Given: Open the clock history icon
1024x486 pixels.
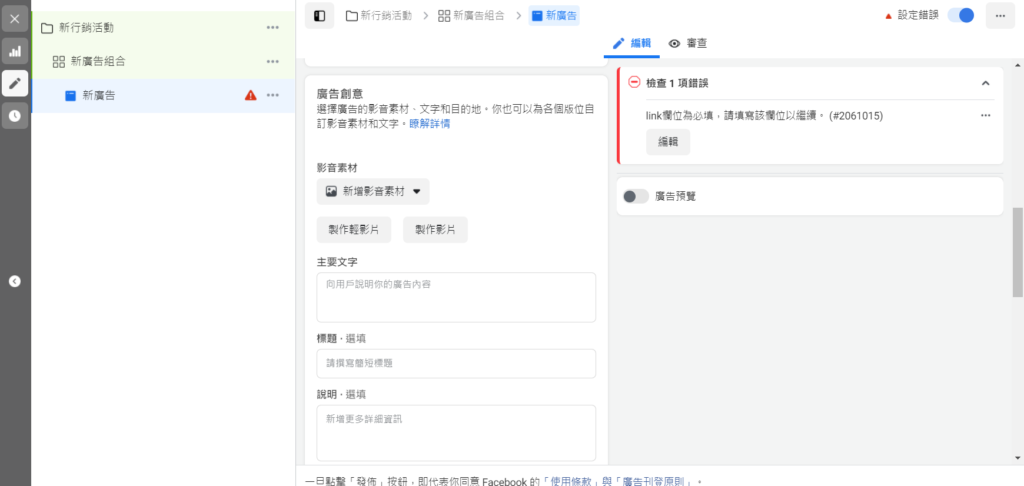Looking at the screenshot, I should pyautogui.click(x=15, y=116).
